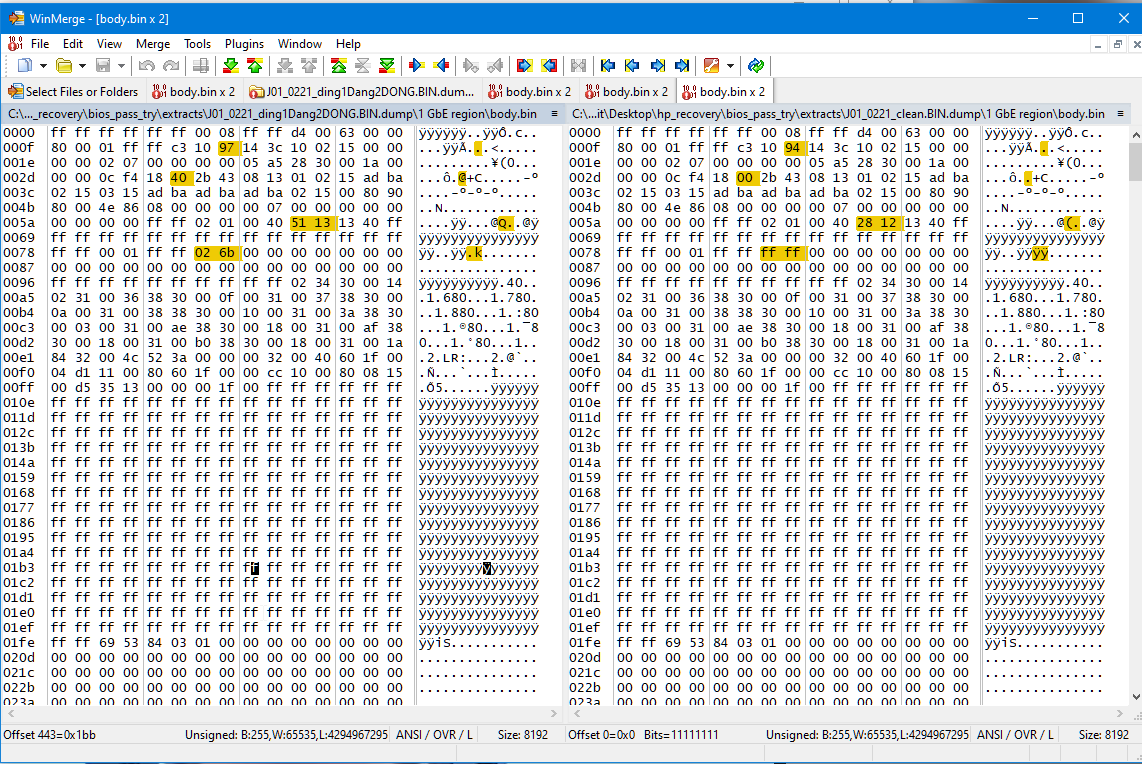Open the File menu
The height and width of the screenshot is (764, 1142).
(40, 44)
